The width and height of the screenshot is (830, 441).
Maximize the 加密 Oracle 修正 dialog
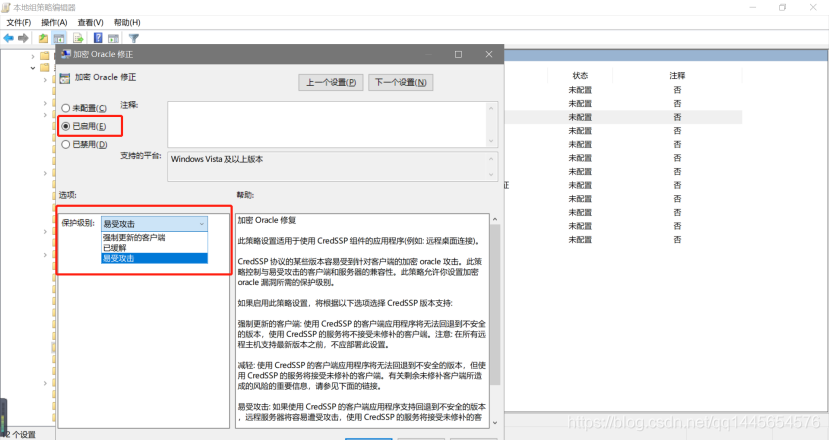coord(458,54)
